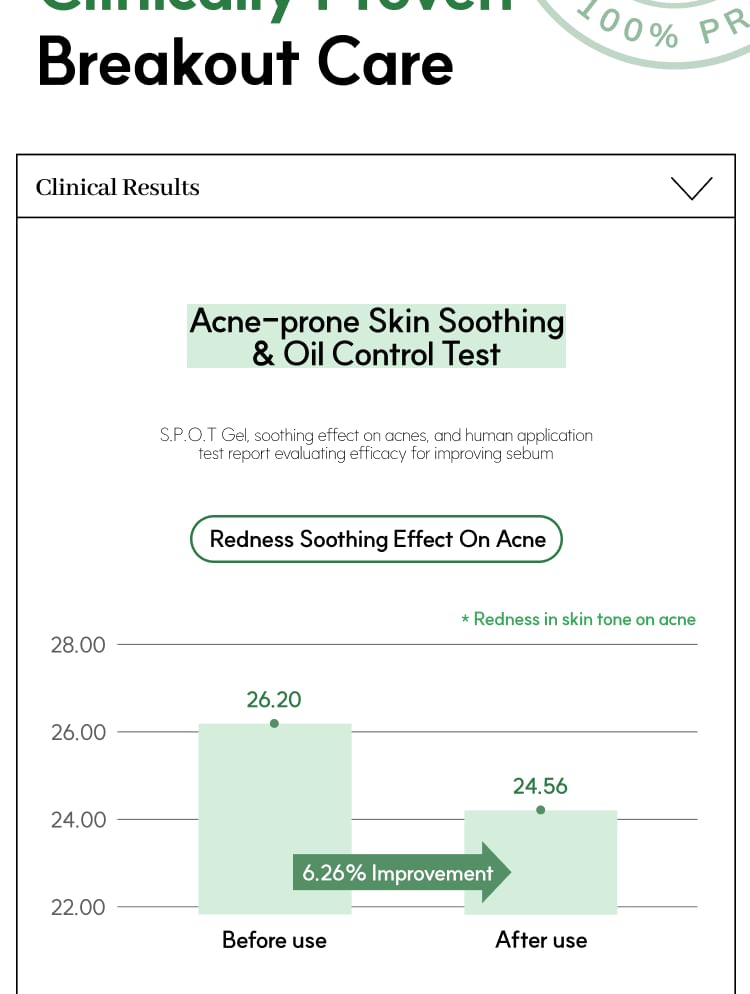This screenshot has width=750, height=994.
Task: Select the Redness Soothing Effect On Acne pill
Action: click(x=376, y=539)
